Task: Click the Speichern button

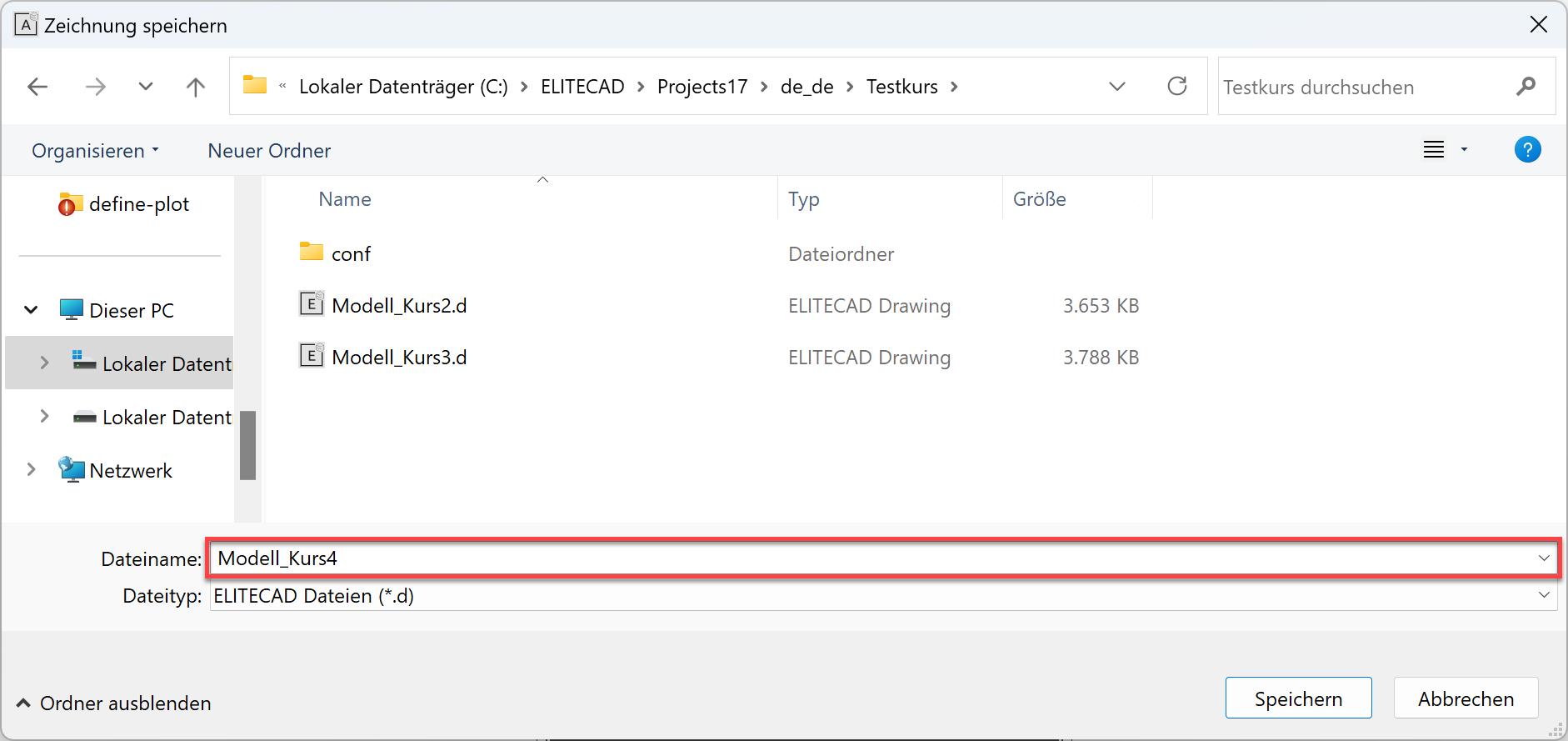Action: pyautogui.click(x=1297, y=698)
